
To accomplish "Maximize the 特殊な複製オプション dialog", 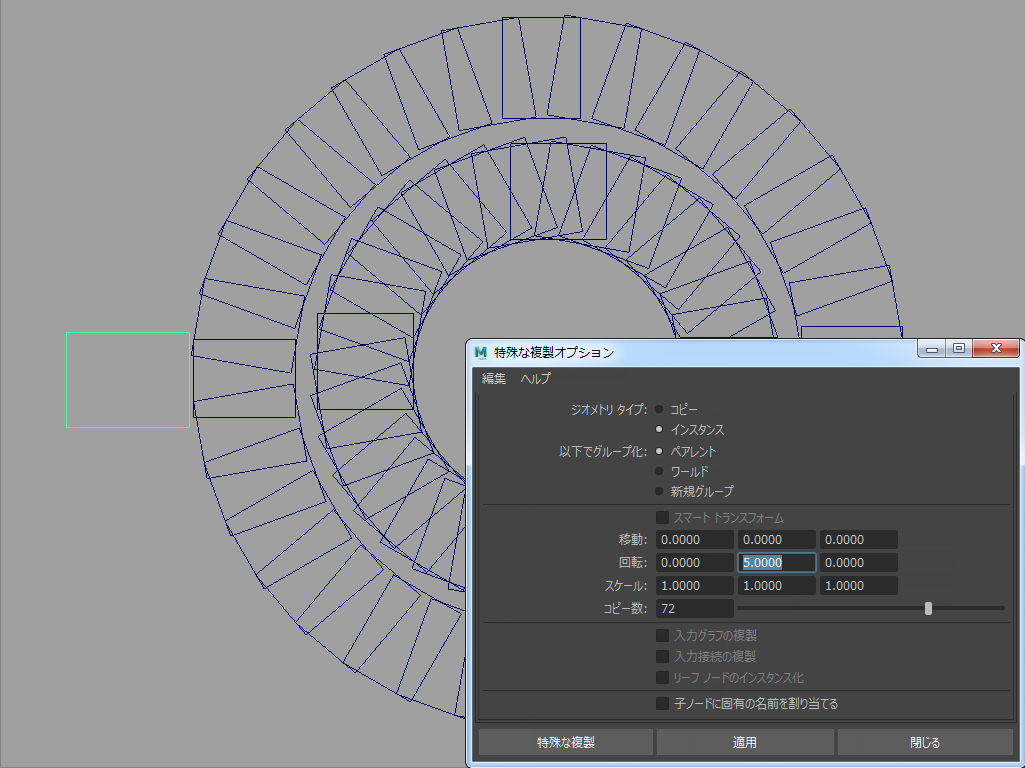I will click(959, 349).
